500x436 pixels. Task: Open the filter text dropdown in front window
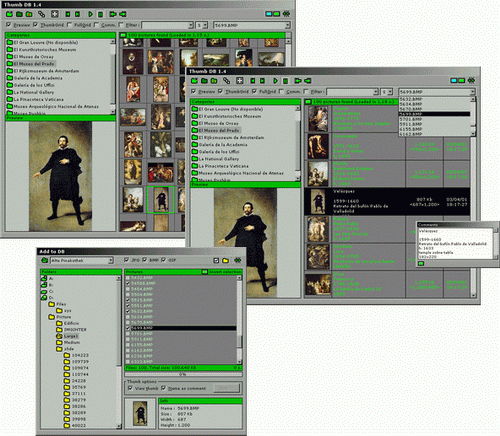pyautogui.click(x=376, y=92)
